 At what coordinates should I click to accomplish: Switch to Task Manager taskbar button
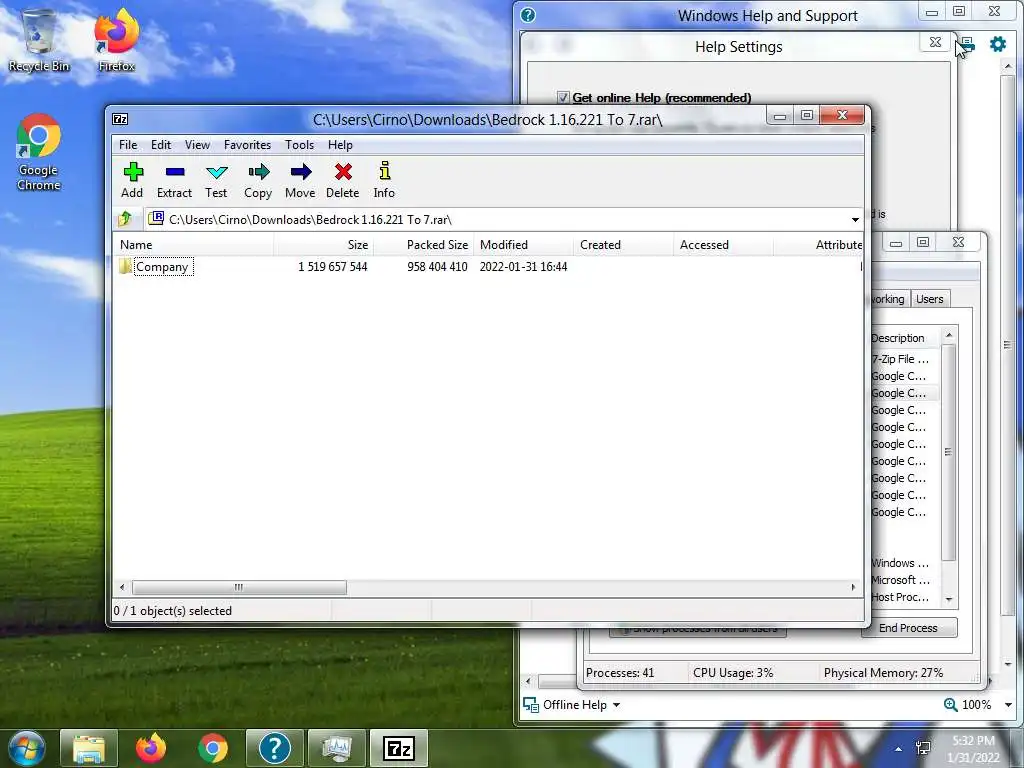336,748
